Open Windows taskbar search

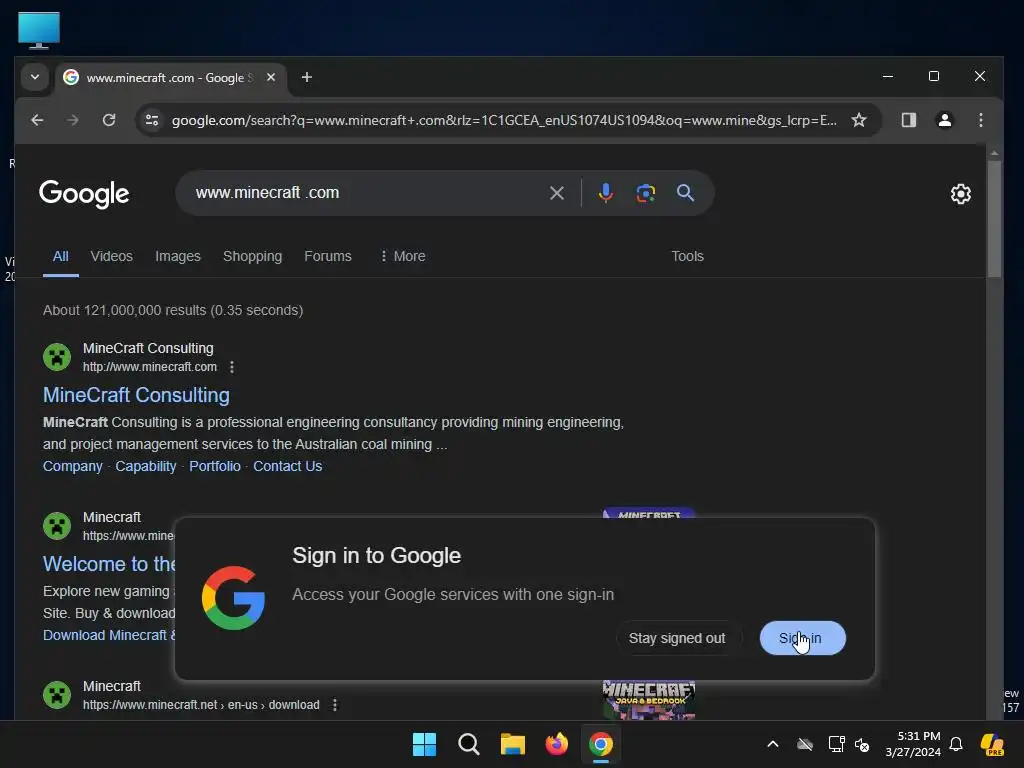tap(468, 744)
